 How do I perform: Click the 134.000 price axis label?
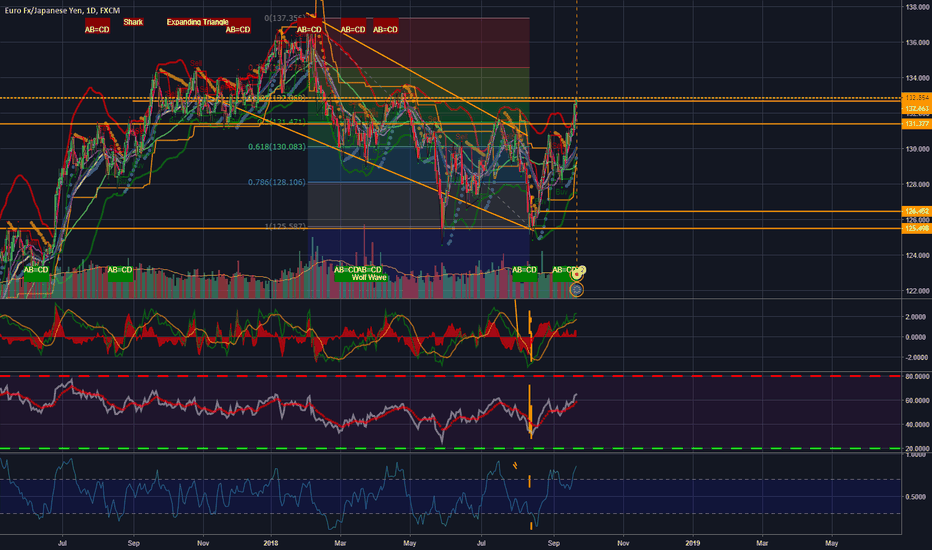[x=917, y=78]
